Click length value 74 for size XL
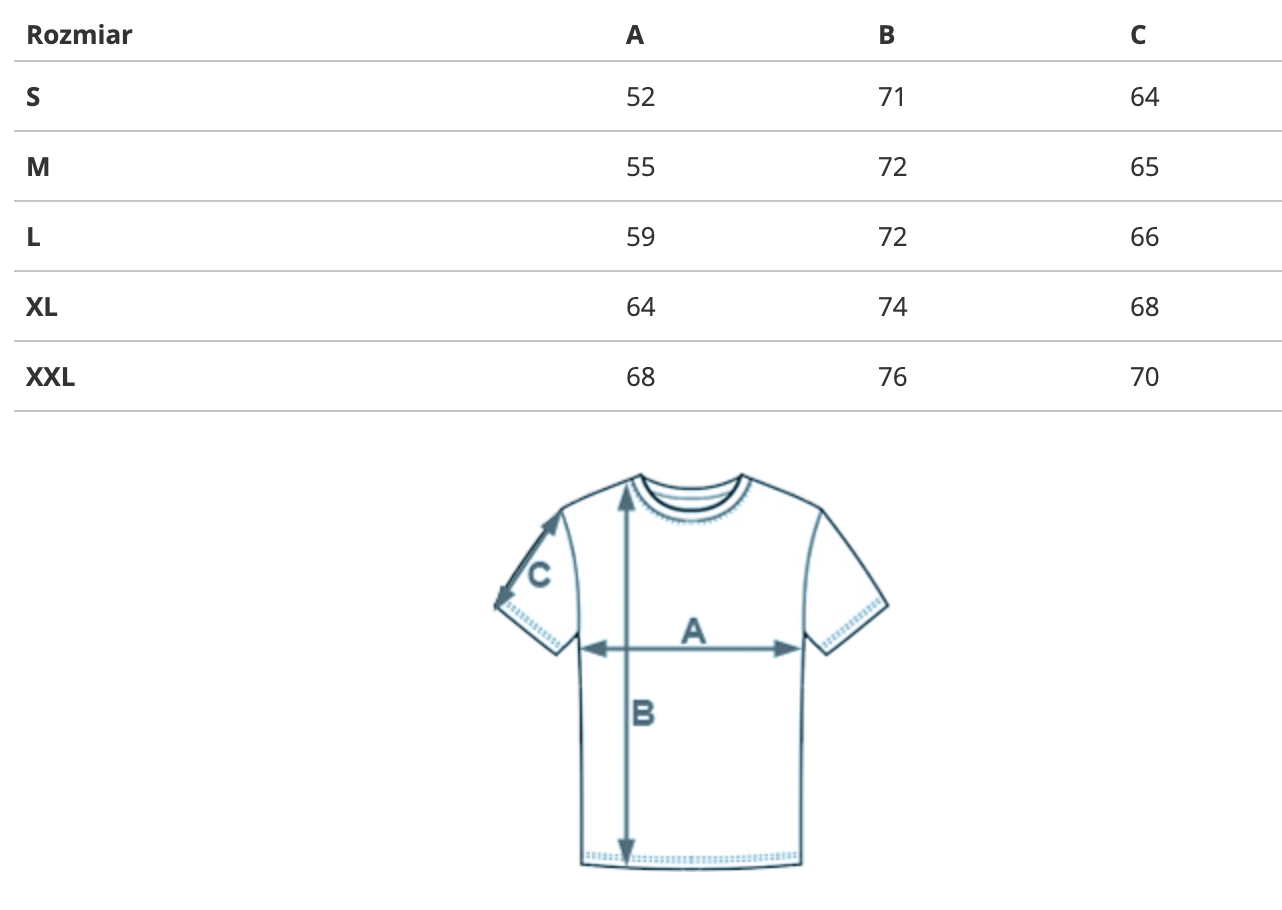 [892, 307]
